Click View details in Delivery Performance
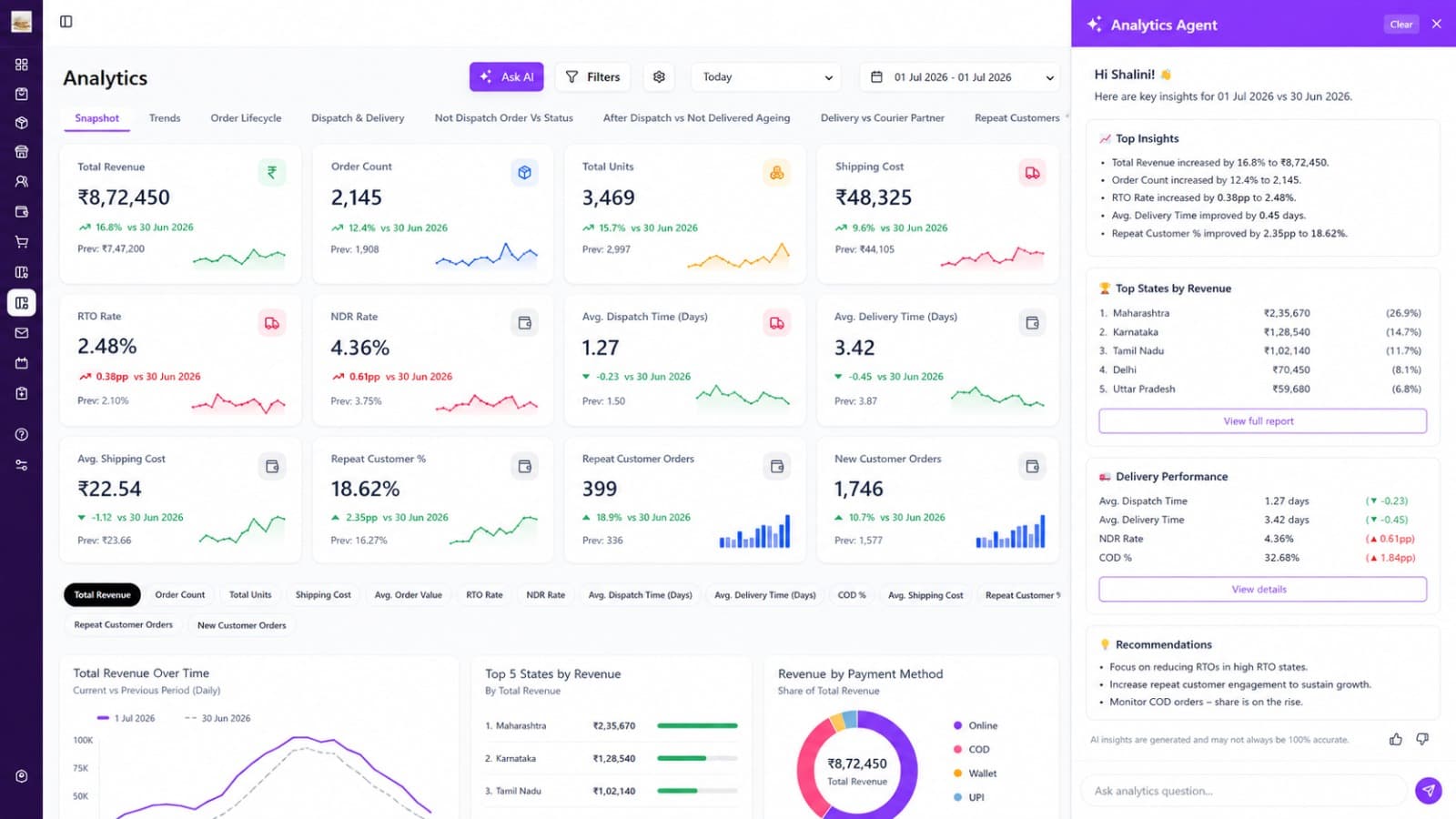 click(x=1262, y=590)
